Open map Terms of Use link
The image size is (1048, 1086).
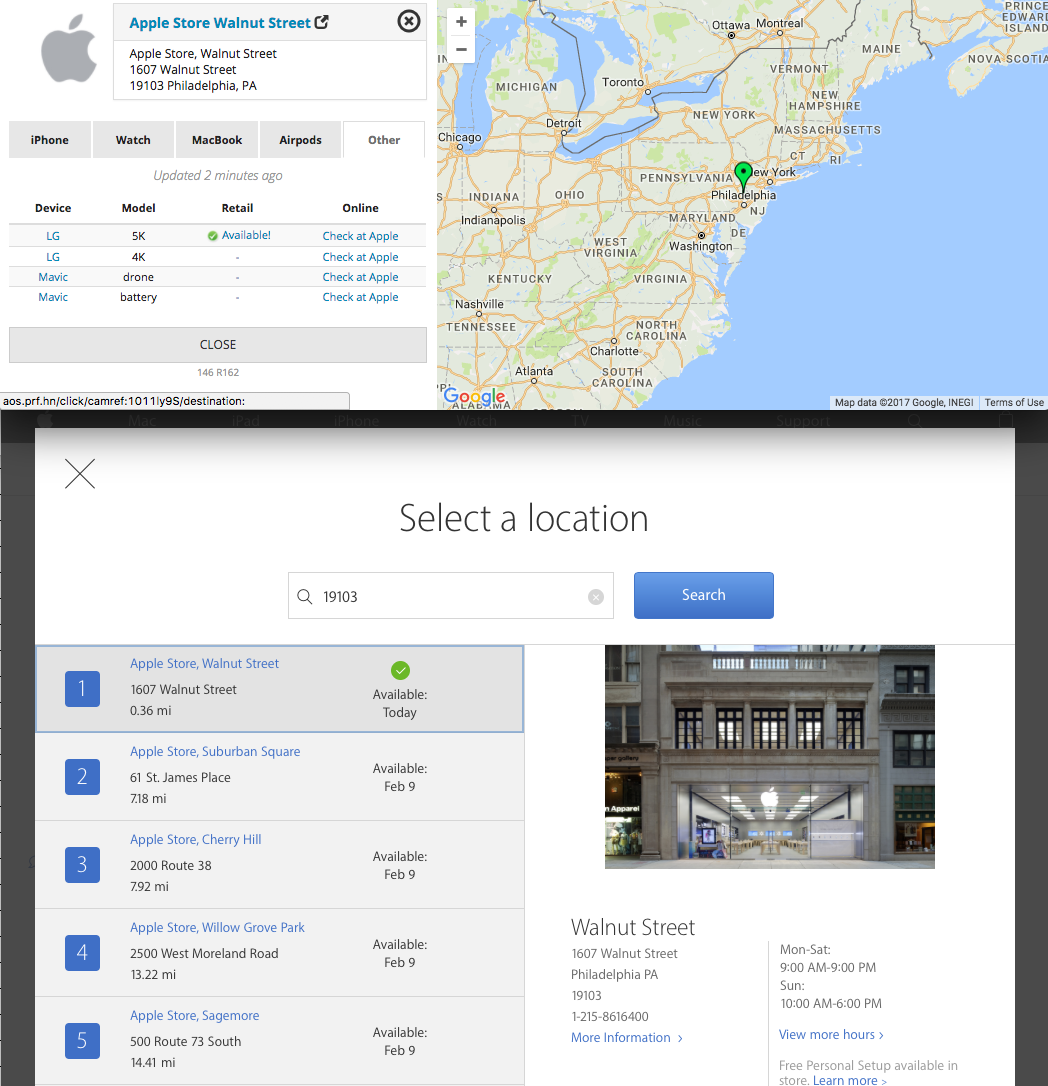click(1014, 402)
